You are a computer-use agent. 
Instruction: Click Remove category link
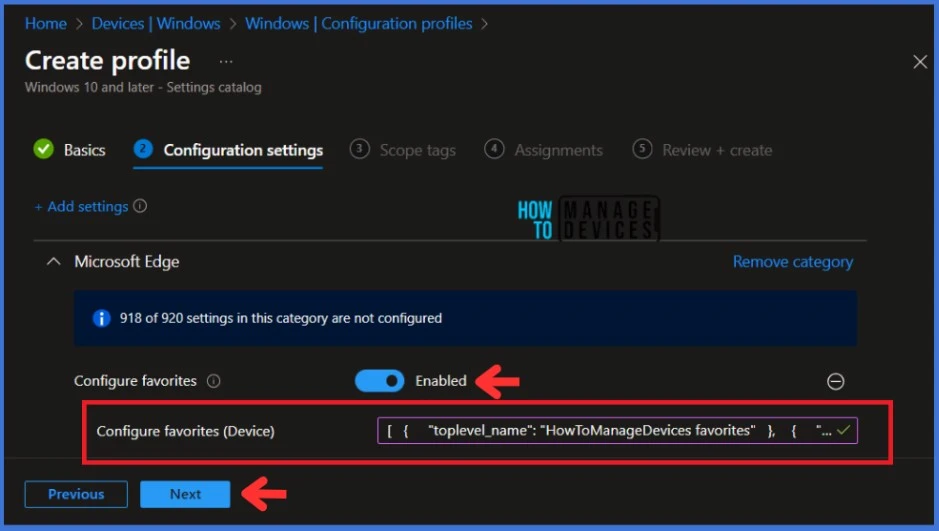point(793,262)
